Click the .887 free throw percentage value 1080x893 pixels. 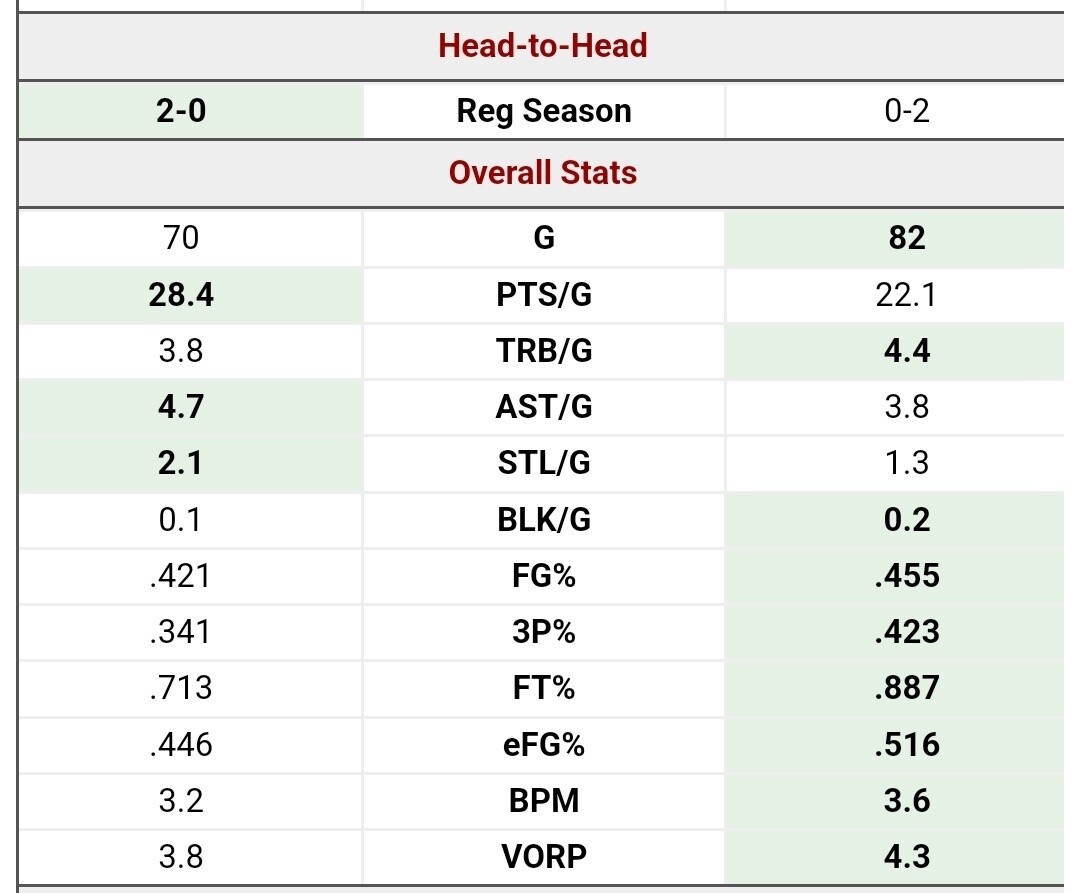[x=907, y=688]
